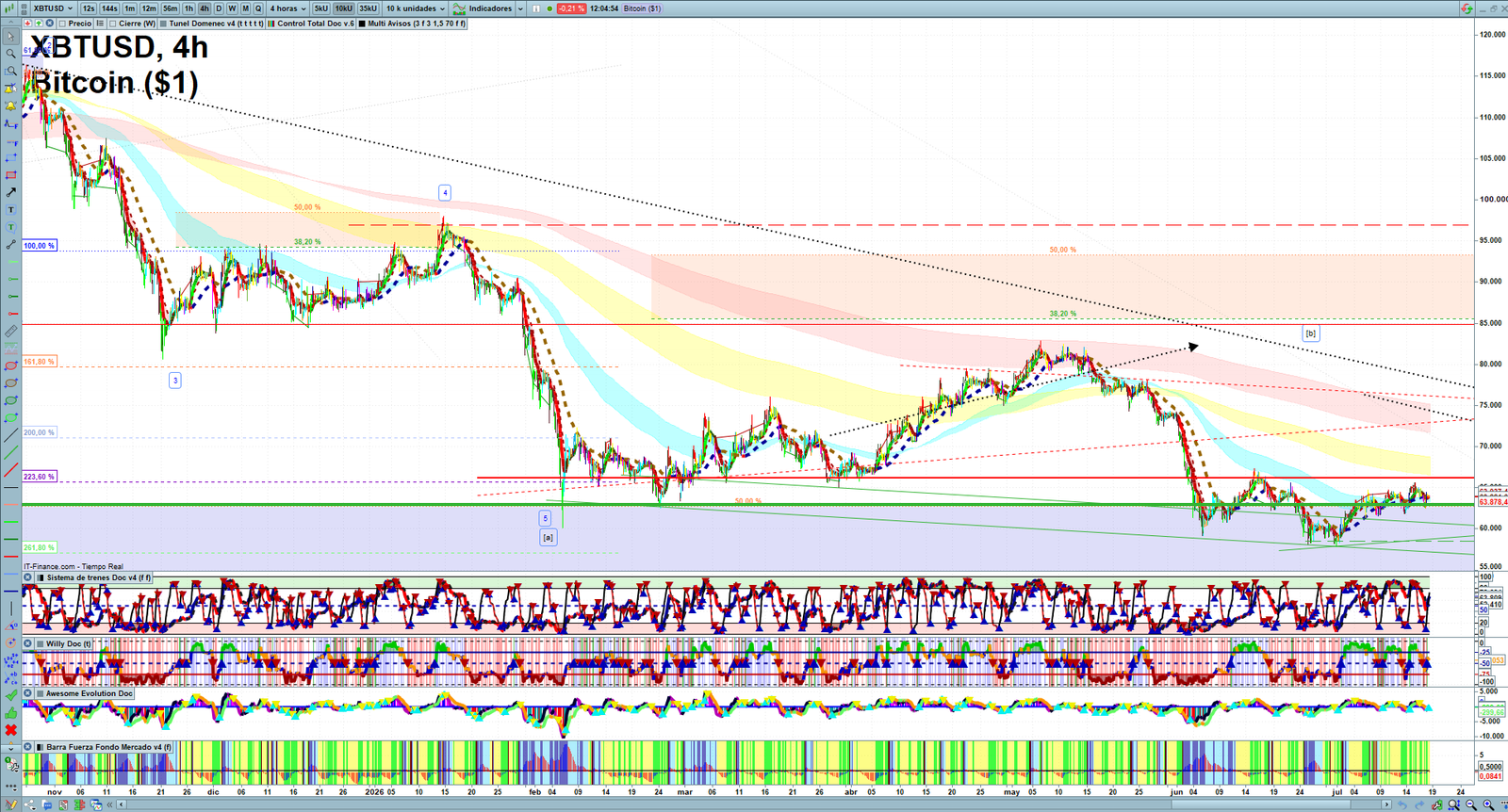Select the red ellipse drawing tool
The width and height of the screenshot is (1508, 812).
pyautogui.click(x=10, y=365)
